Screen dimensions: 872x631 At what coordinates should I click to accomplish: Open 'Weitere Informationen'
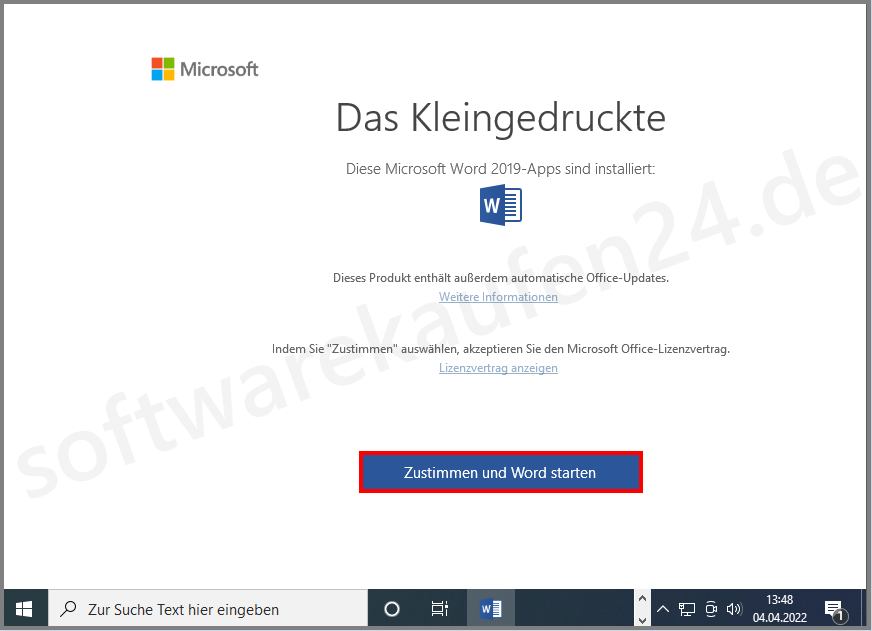click(498, 296)
